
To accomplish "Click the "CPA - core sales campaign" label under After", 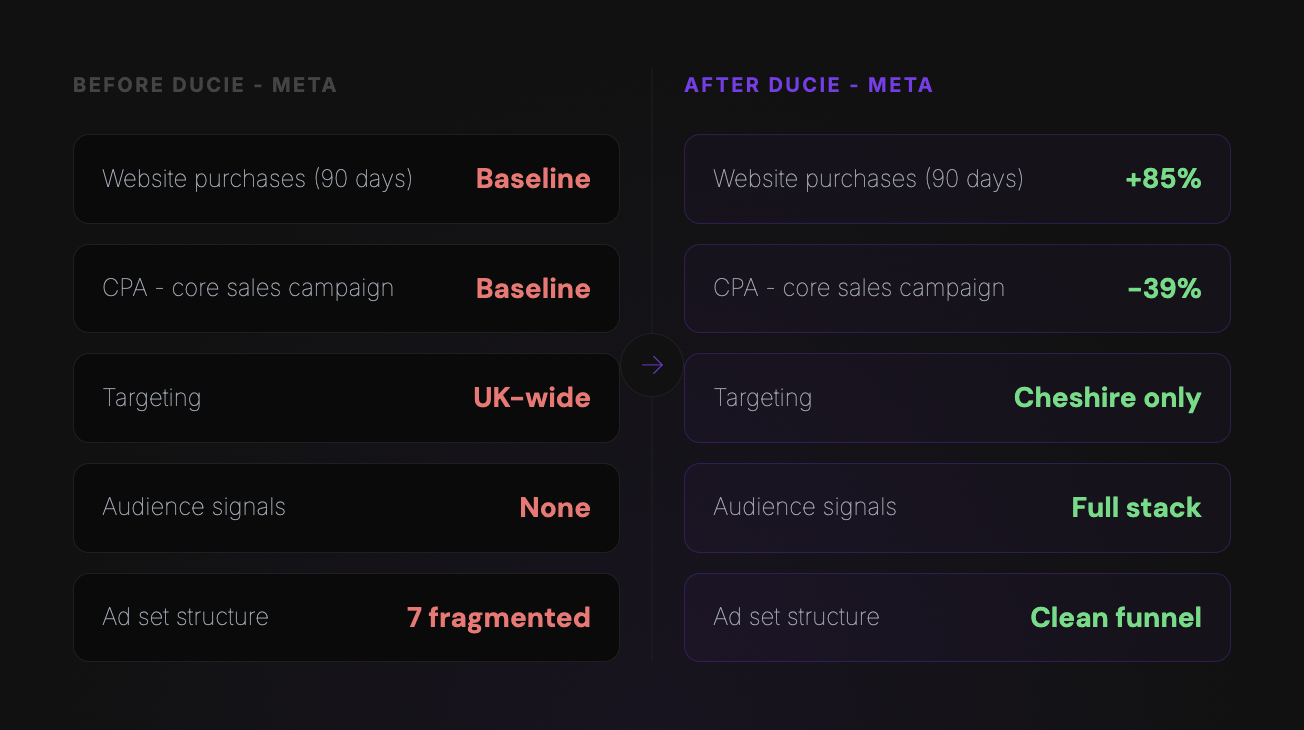I will (x=859, y=288).
